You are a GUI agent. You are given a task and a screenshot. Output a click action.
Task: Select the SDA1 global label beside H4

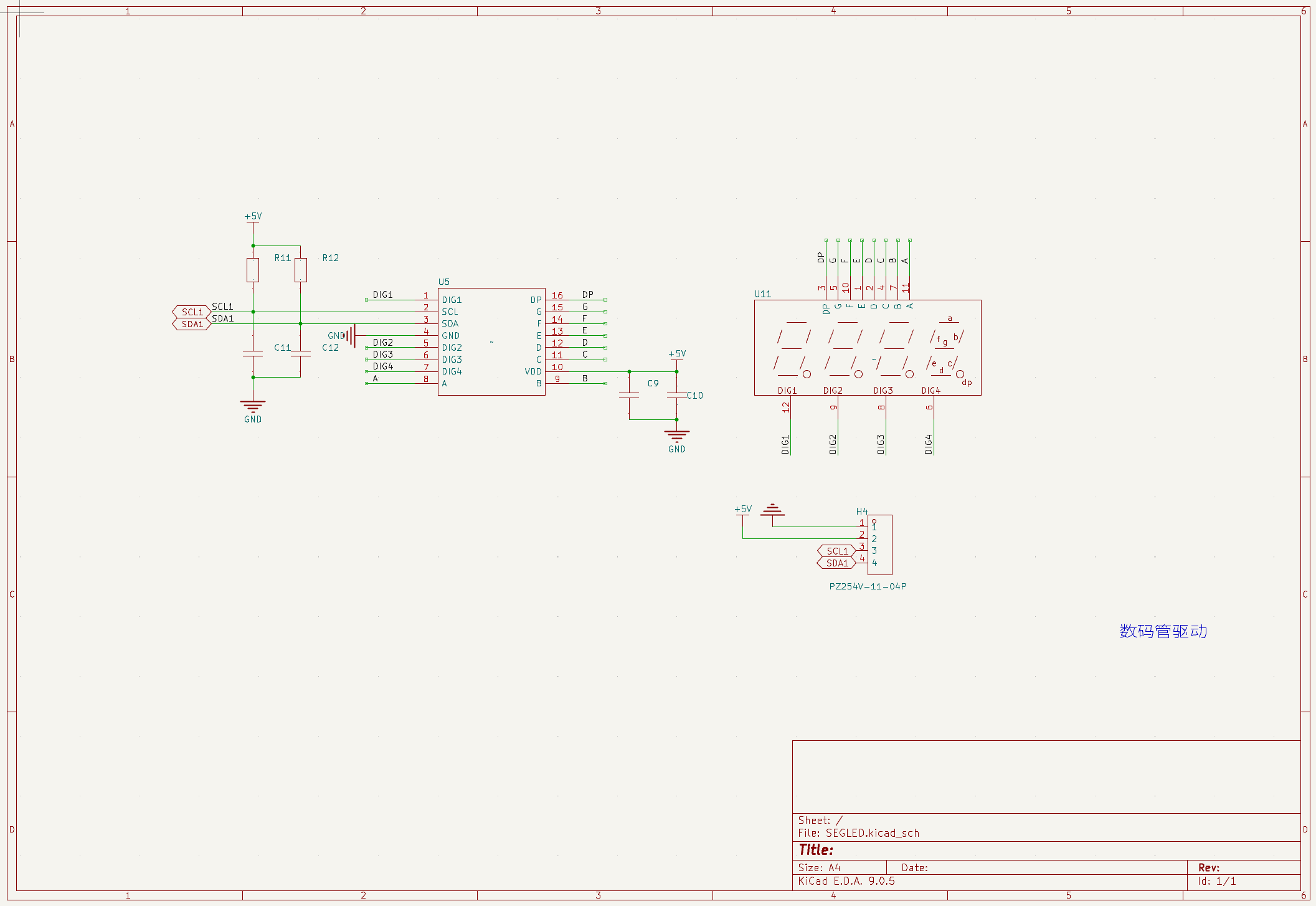coord(836,563)
